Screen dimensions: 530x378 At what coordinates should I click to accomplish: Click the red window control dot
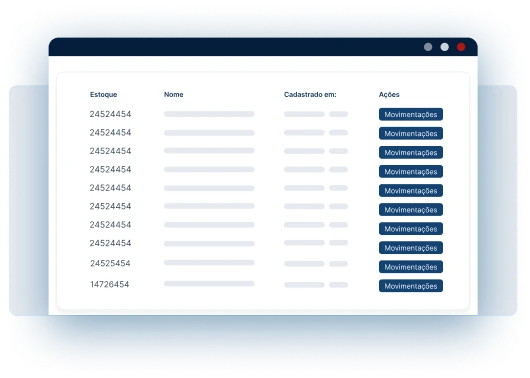coord(461,47)
